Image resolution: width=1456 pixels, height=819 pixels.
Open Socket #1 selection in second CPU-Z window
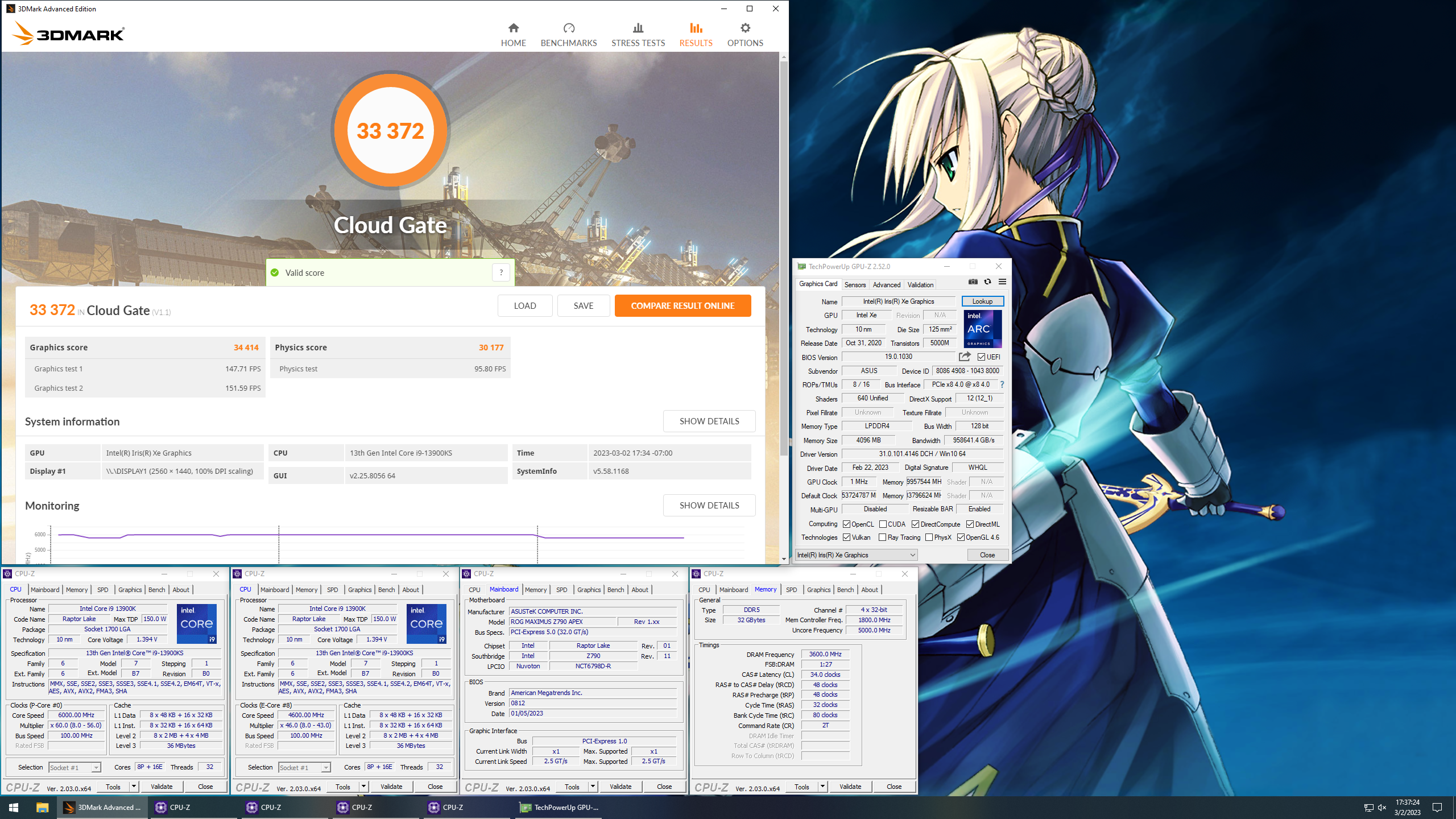click(x=304, y=767)
